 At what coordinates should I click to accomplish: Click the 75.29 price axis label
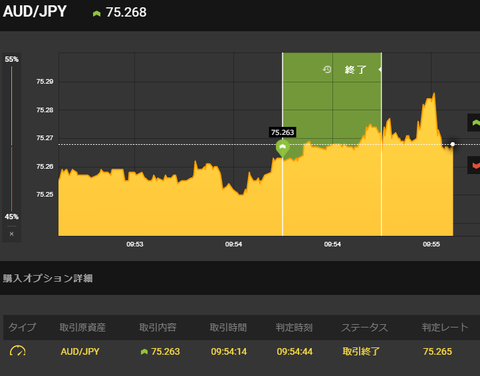point(45,82)
